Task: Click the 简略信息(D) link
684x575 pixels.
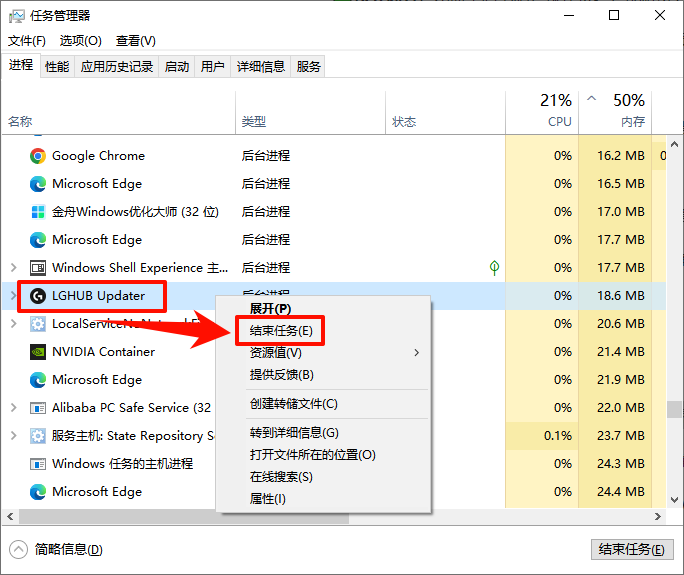Action: point(68,550)
